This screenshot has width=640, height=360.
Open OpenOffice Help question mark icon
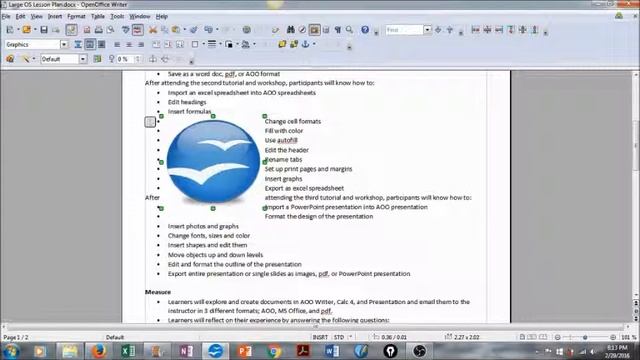[365, 30]
